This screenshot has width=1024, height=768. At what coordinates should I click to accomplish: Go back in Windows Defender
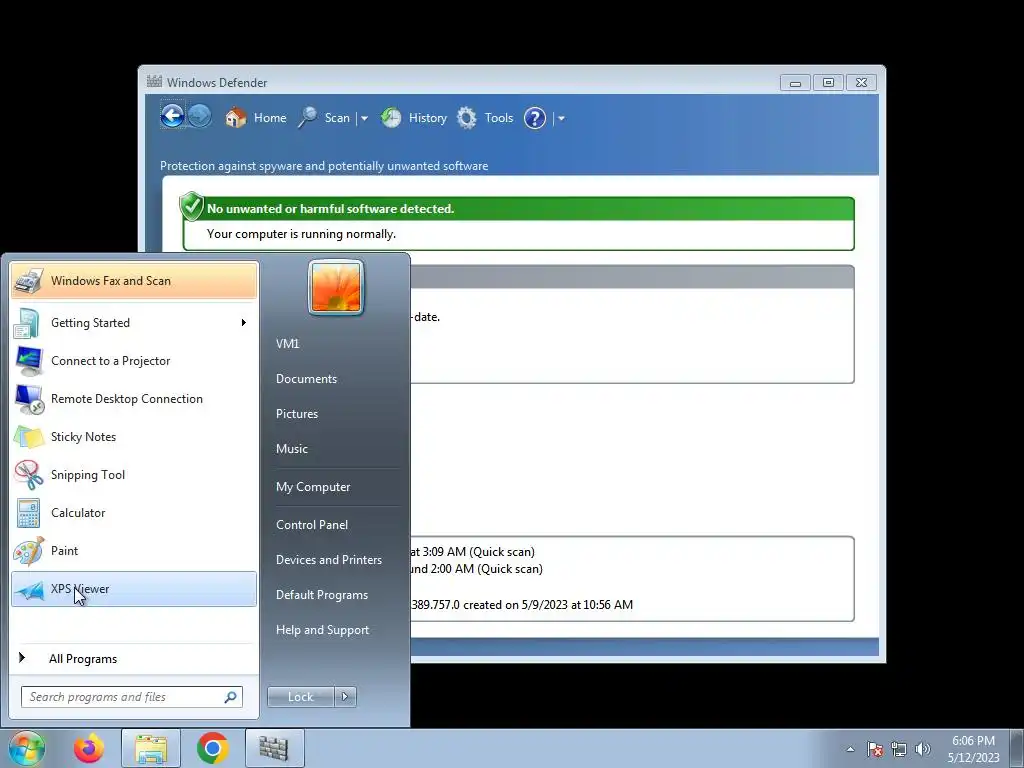[x=172, y=116]
